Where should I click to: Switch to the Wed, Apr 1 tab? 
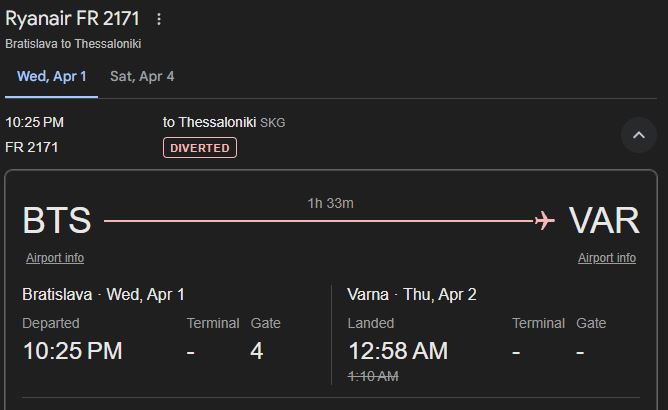coord(51,76)
